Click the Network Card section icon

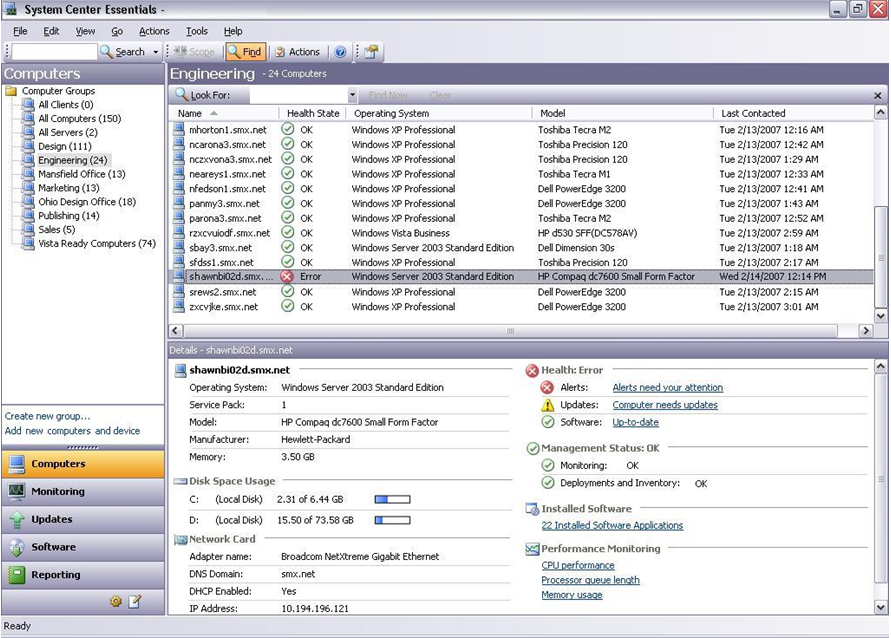[x=181, y=539]
